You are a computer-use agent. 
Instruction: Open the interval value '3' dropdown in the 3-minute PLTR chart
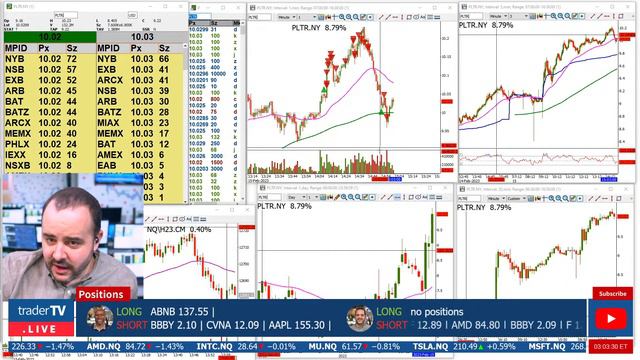[x=518, y=16]
